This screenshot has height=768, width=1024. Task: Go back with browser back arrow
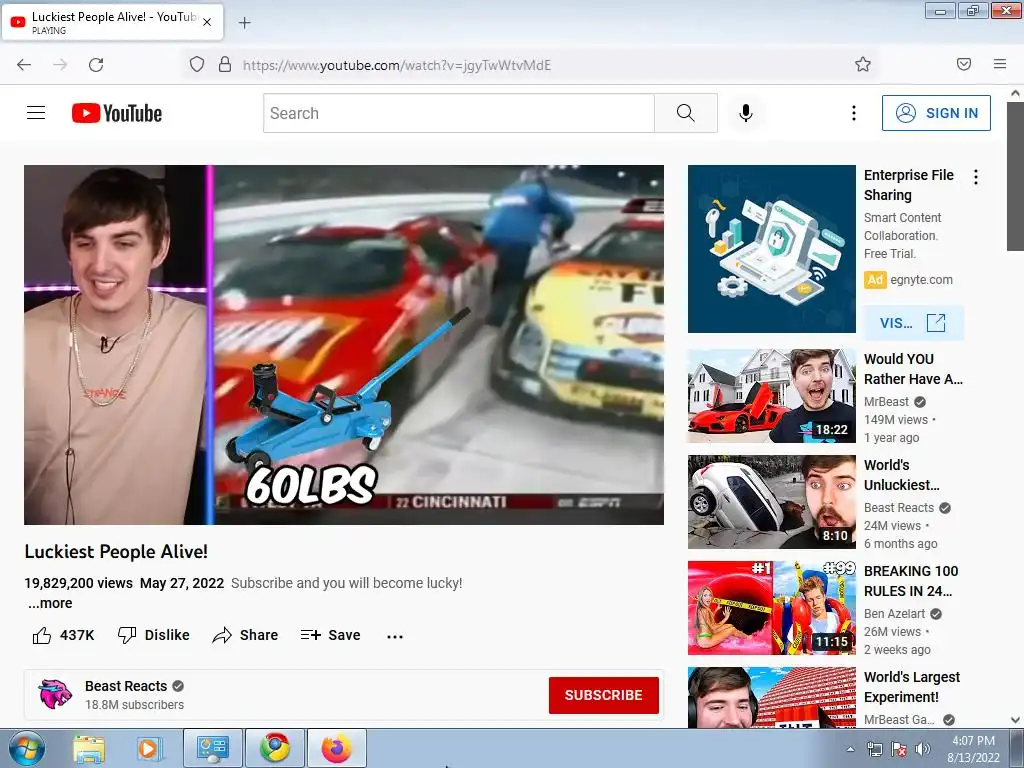click(24, 65)
